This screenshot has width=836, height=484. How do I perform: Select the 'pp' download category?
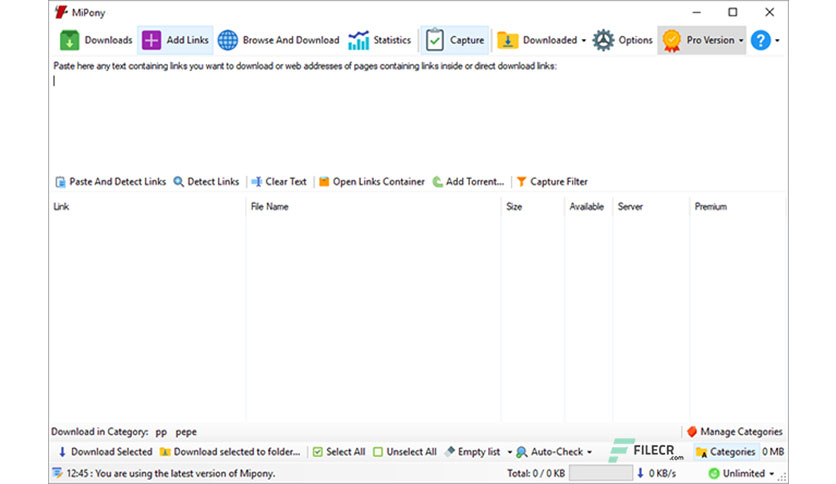click(x=161, y=432)
